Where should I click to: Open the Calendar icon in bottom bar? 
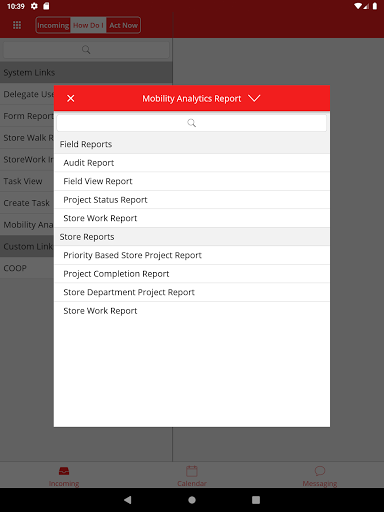pos(192,471)
